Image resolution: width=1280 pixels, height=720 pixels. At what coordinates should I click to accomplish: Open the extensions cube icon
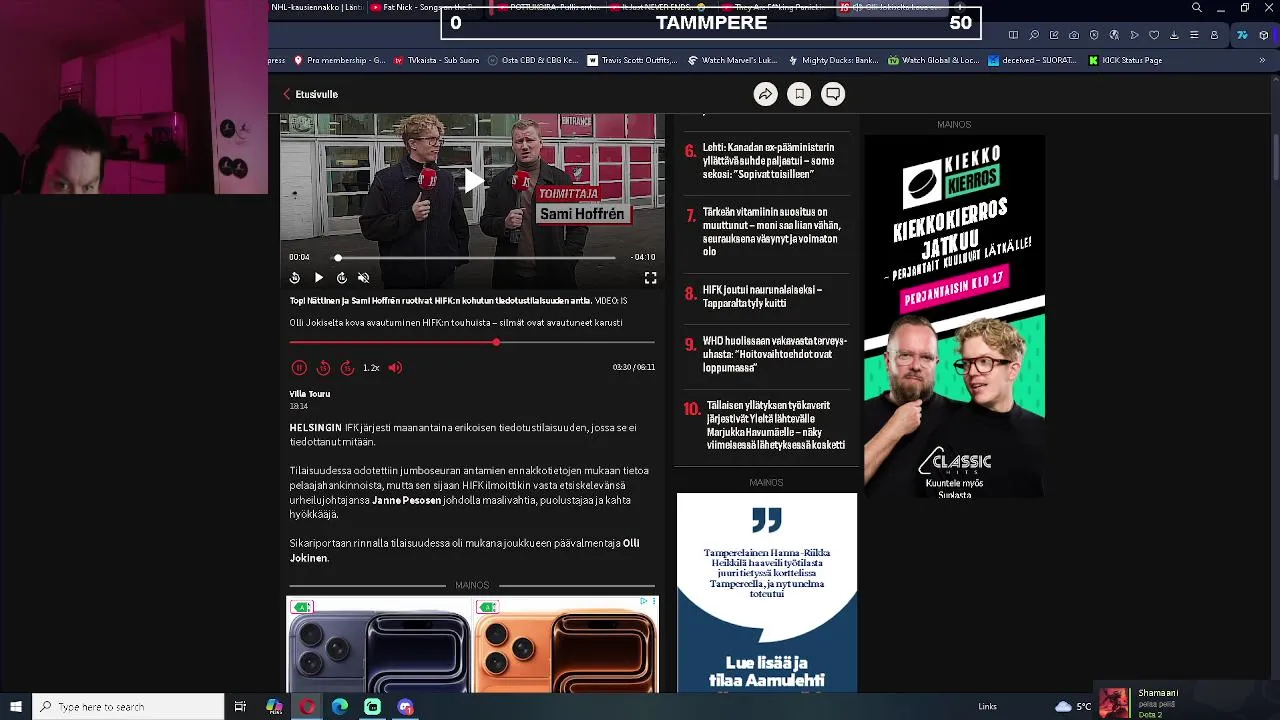1264,35
